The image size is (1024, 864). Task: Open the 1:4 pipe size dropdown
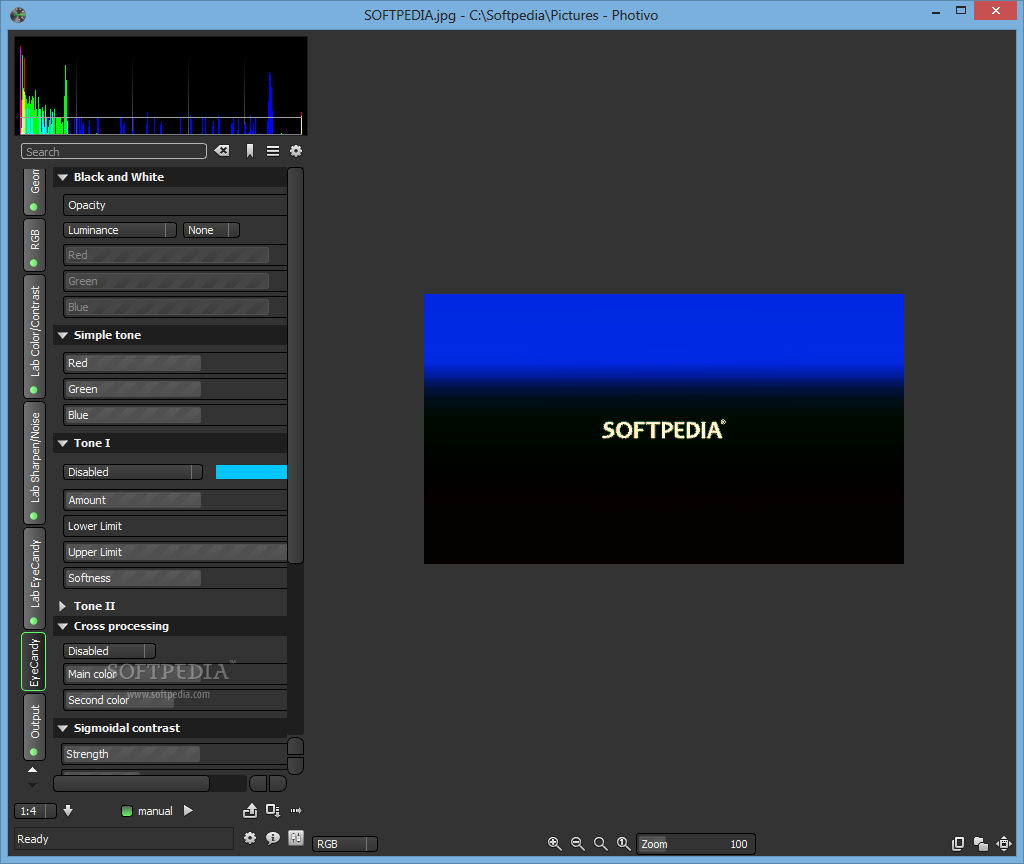36,811
